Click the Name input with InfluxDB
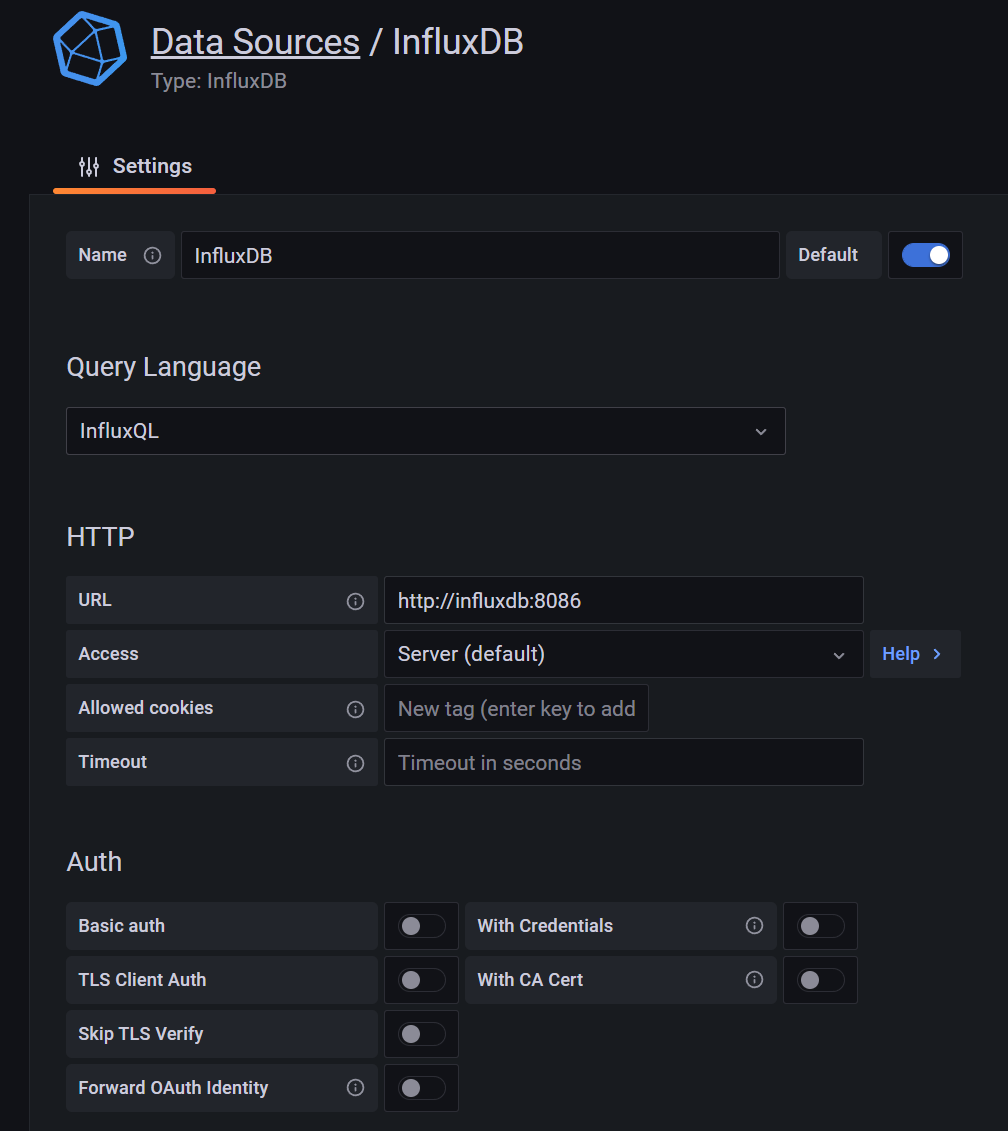This screenshot has height=1131, width=1008. 480,255
